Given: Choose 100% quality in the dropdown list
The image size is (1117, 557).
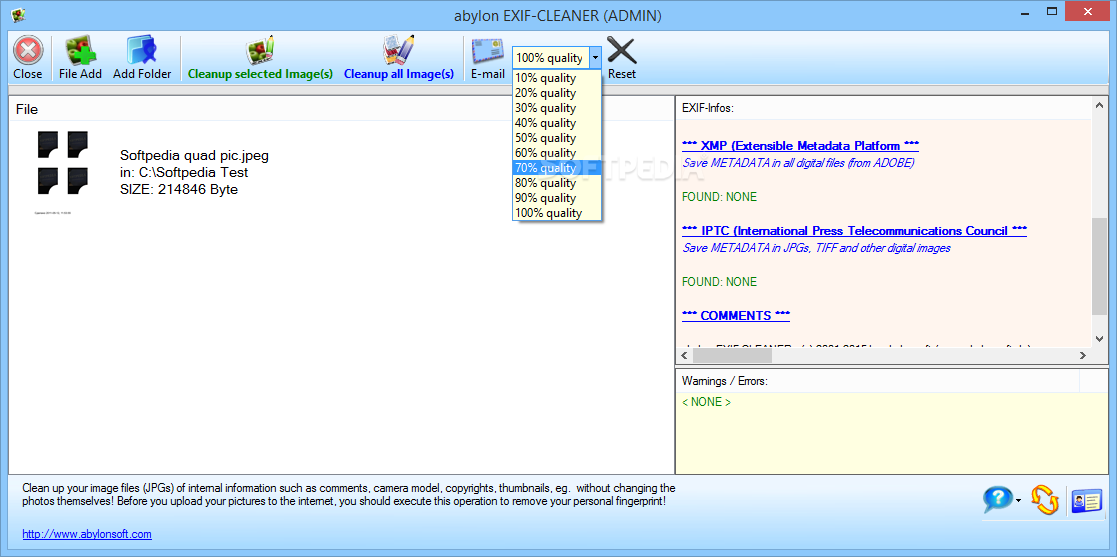Looking at the screenshot, I should (557, 213).
